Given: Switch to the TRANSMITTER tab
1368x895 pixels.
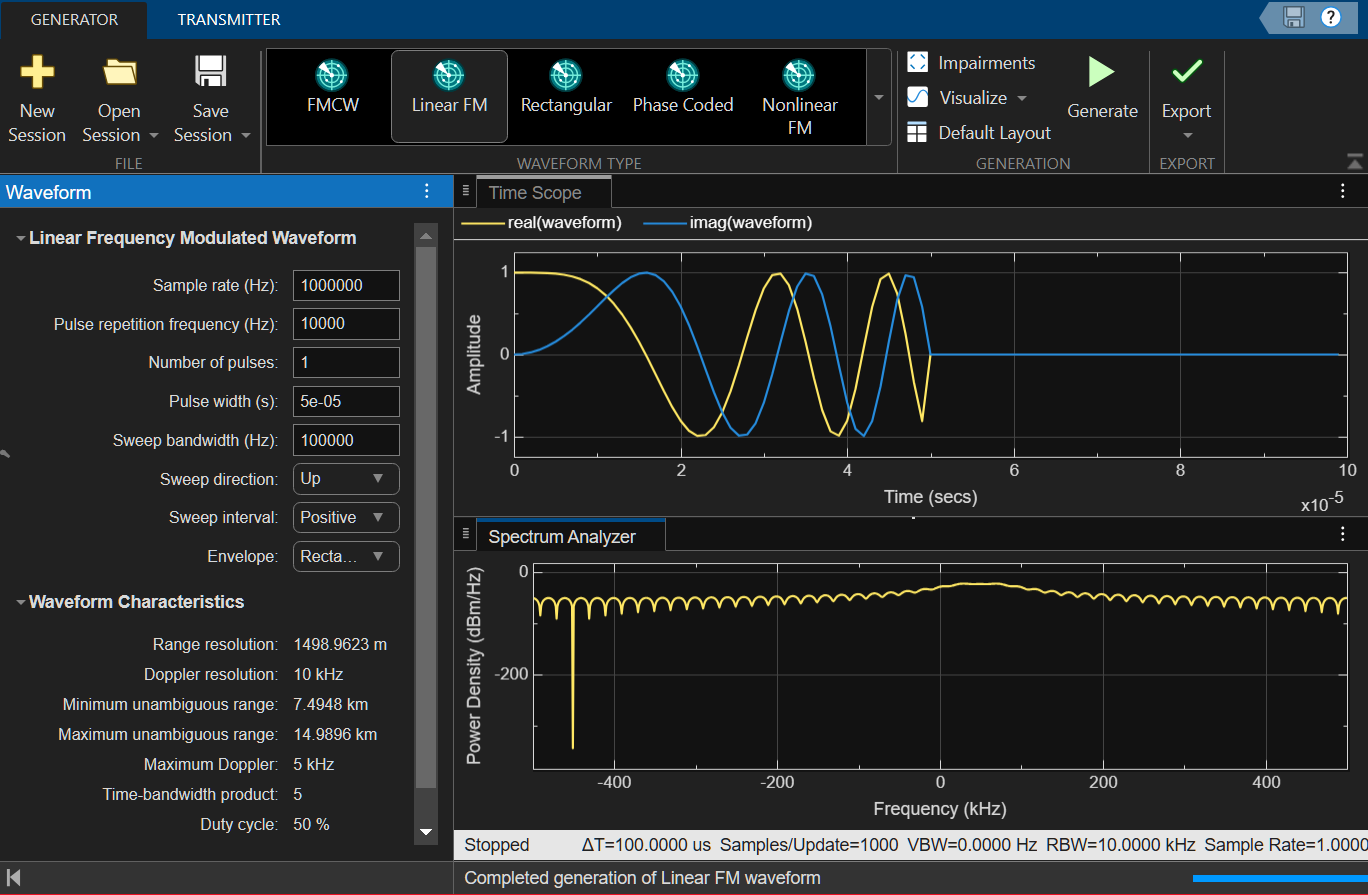Looking at the screenshot, I should [x=228, y=18].
